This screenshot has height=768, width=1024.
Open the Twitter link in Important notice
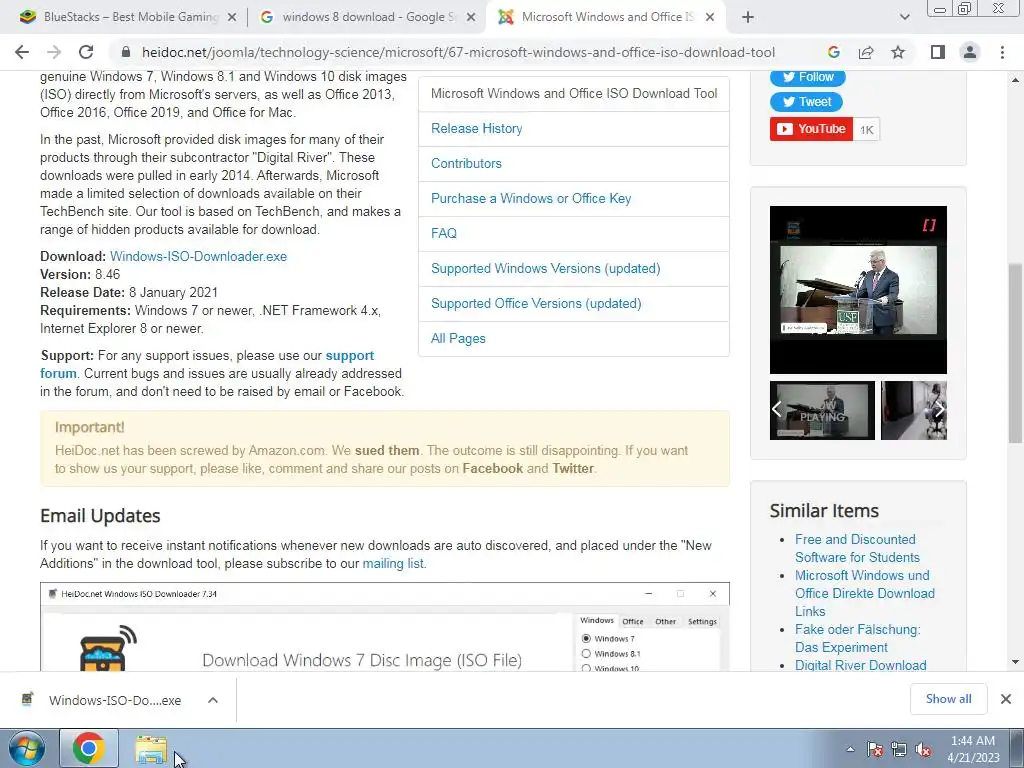[x=573, y=468]
